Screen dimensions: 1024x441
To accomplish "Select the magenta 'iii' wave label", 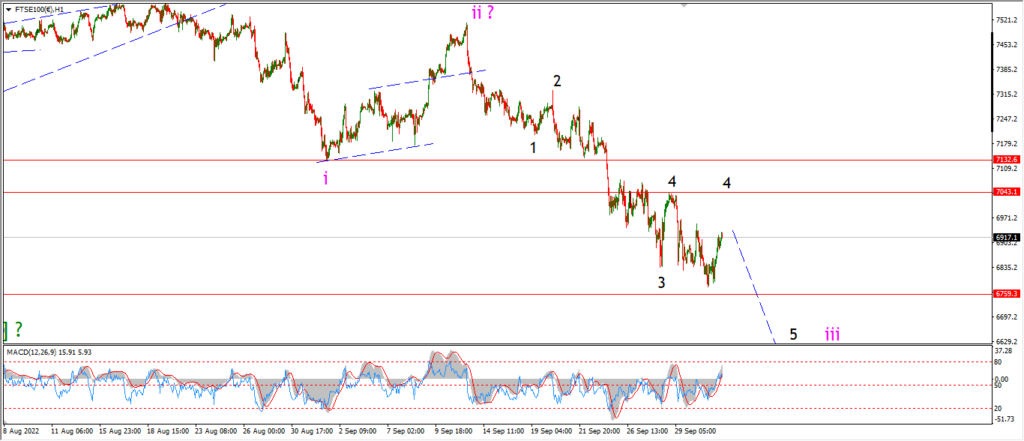I will pyautogui.click(x=832, y=335).
